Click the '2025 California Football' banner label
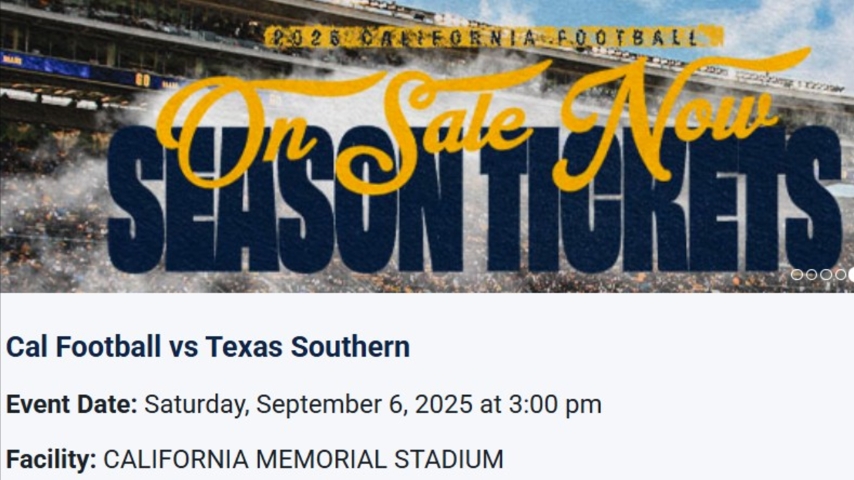 tap(493, 38)
